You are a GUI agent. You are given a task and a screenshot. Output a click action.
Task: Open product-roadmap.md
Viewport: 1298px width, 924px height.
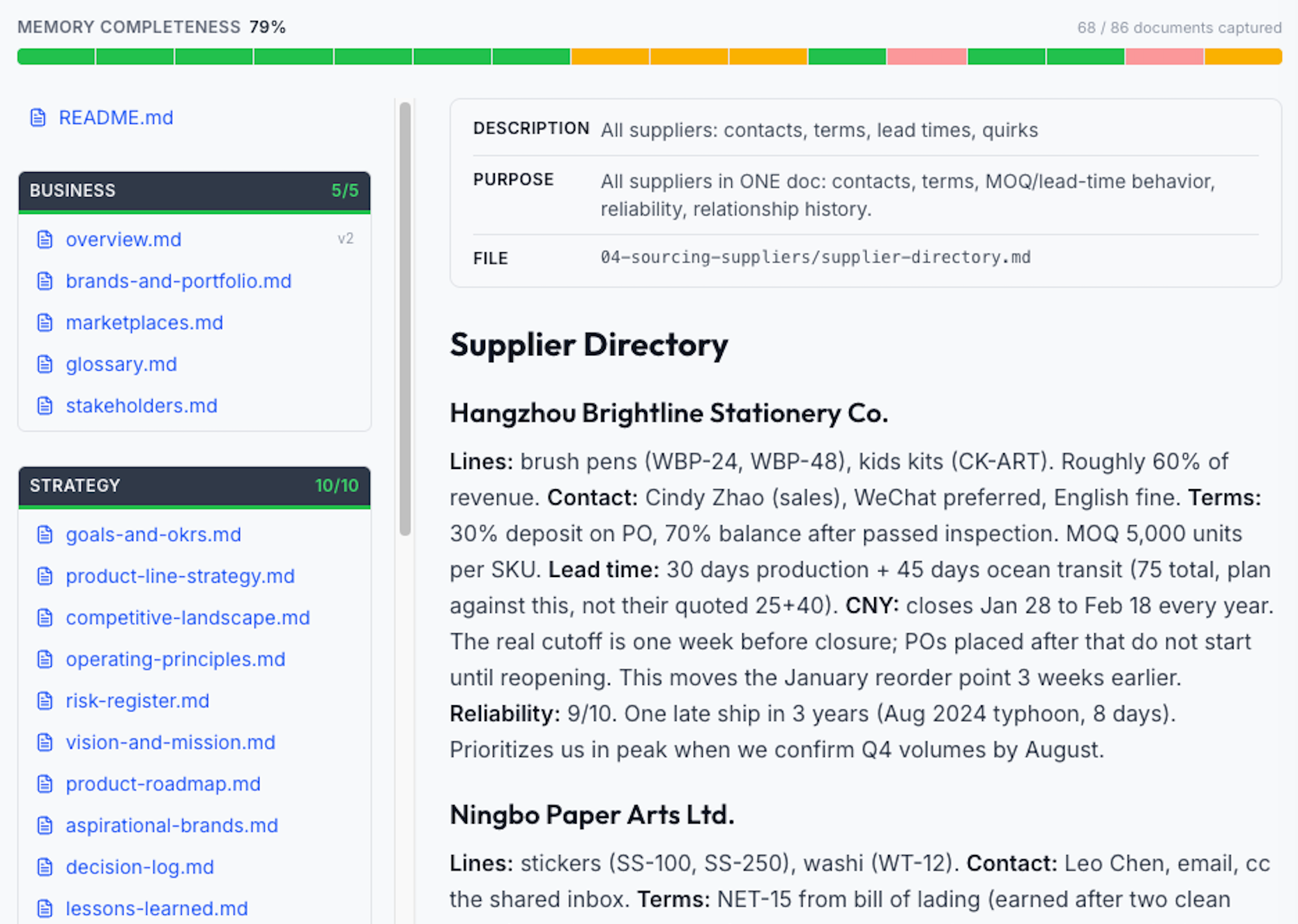163,784
